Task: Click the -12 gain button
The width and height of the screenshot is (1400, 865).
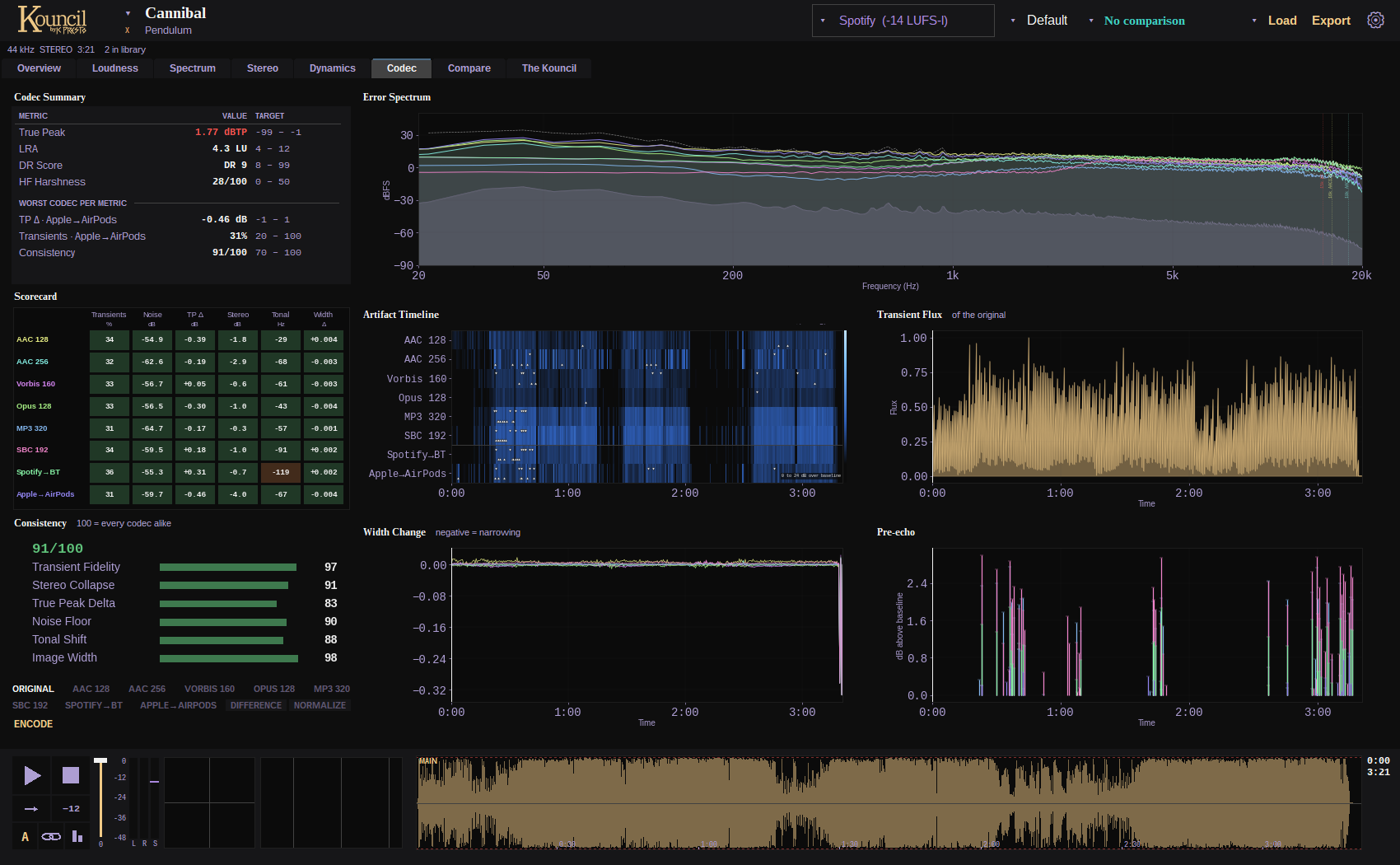Action: (x=71, y=808)
